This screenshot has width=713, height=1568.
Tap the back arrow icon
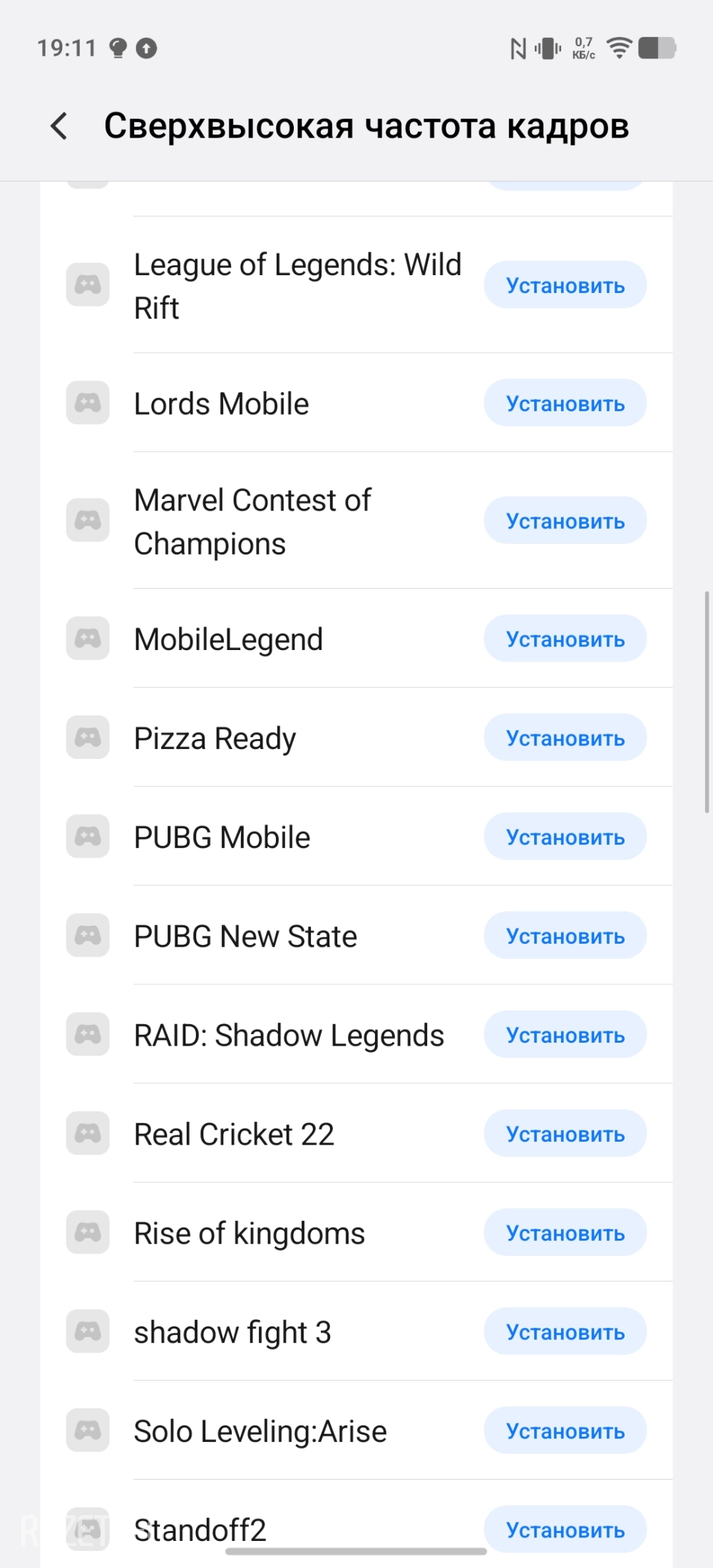pyautogui.click(x=60, y=126)
